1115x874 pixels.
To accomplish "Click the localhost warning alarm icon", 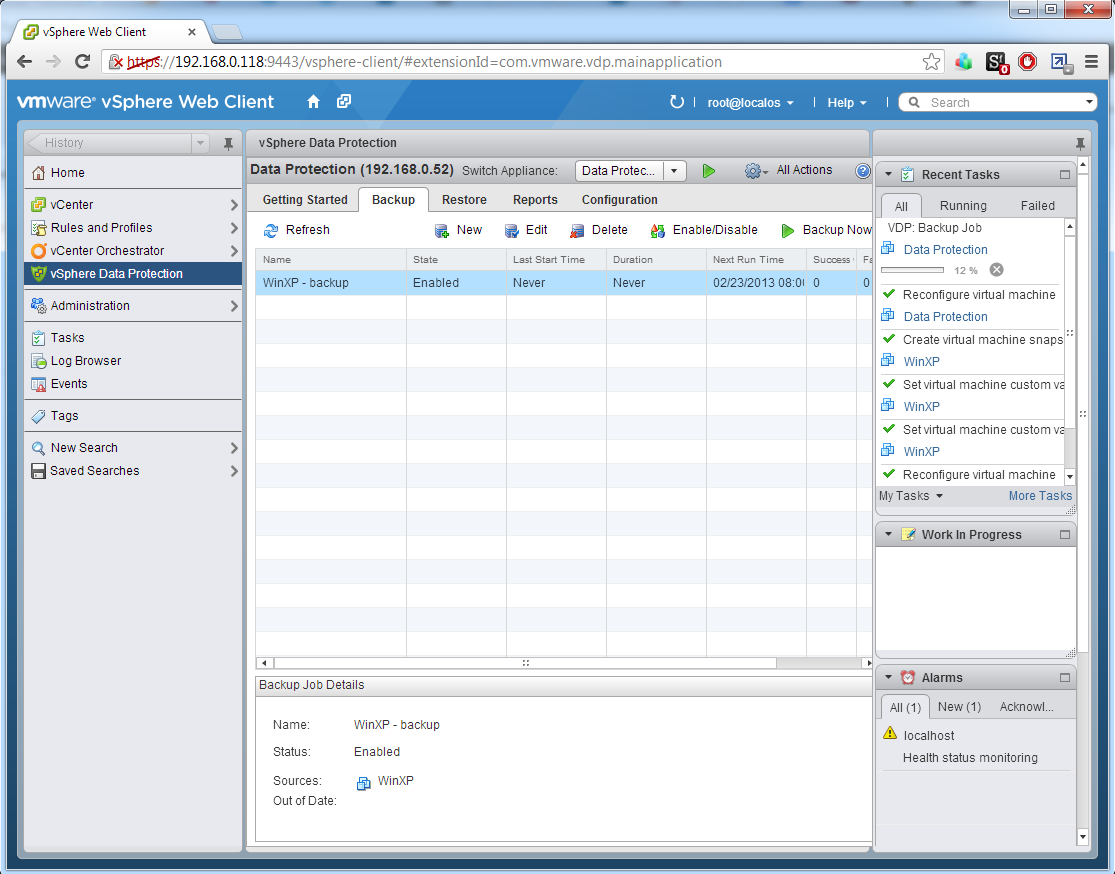I will [x=890, y=733].
